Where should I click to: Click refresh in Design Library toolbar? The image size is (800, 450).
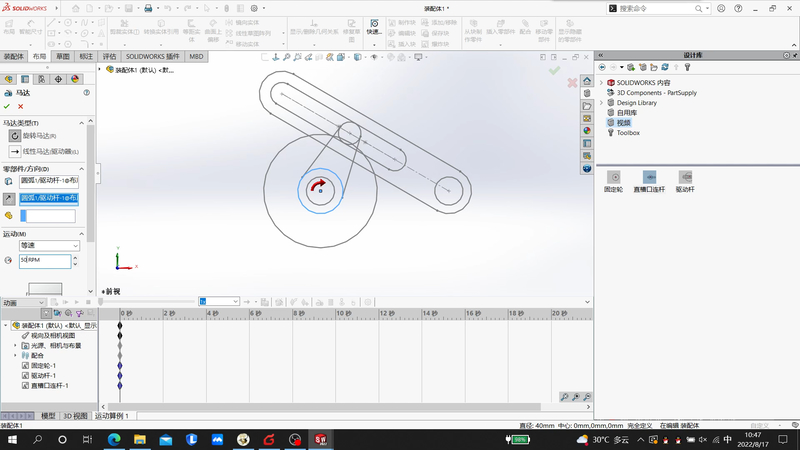[x=665, y=67]
